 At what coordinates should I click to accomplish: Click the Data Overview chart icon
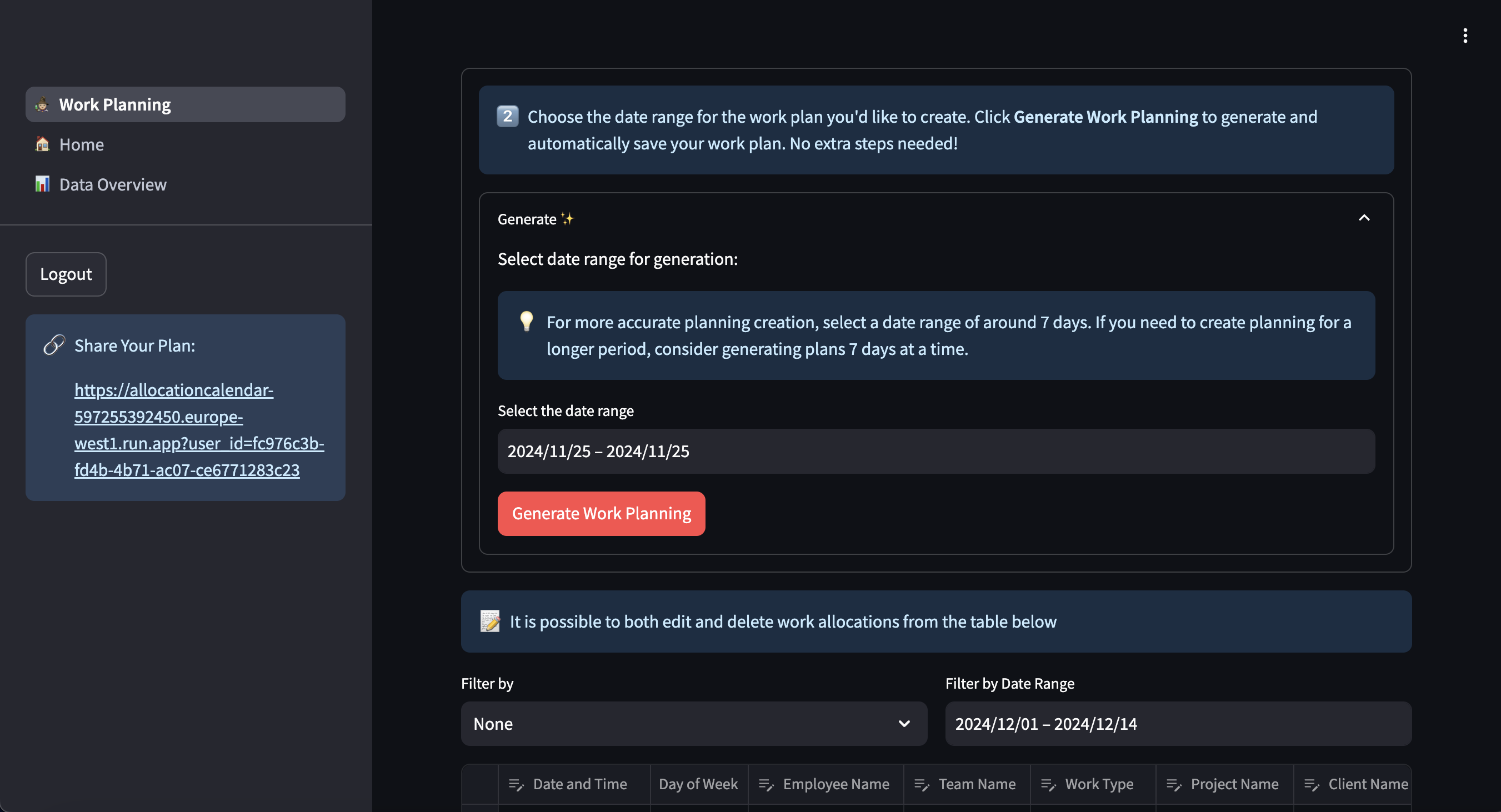42,184
